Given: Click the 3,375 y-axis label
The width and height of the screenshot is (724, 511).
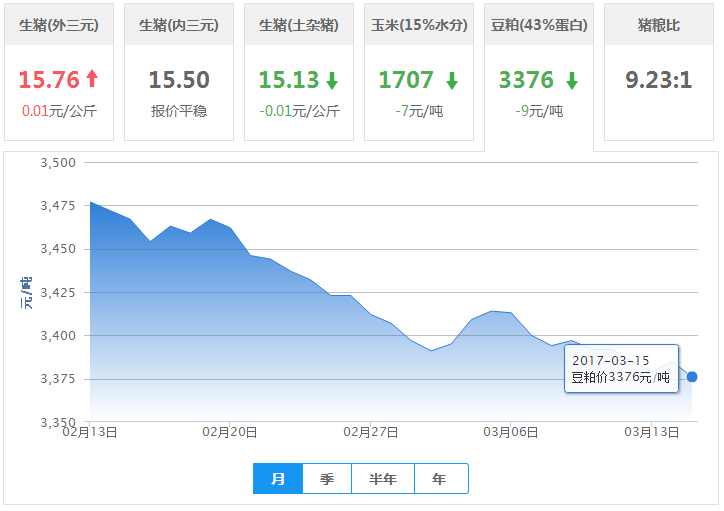Looking at the screenshot, I should coord(58,379).
